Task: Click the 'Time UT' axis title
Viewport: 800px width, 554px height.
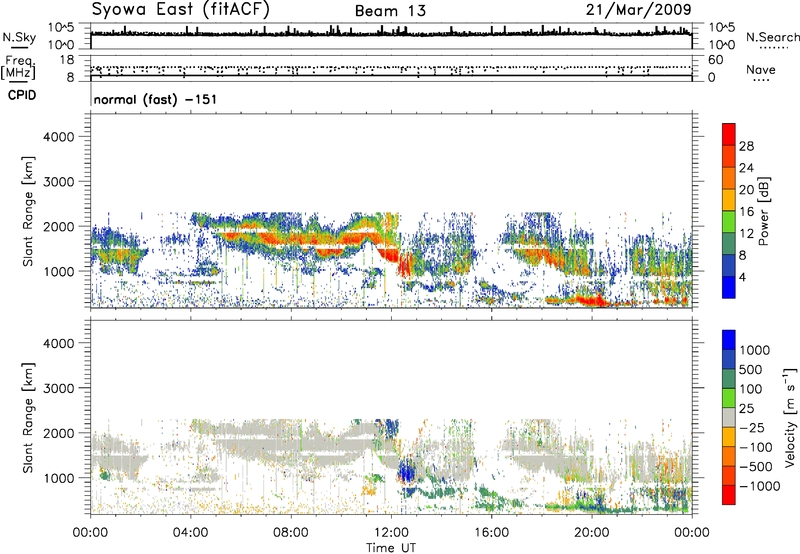Action: pyautogui.click(x=391, y=548)
